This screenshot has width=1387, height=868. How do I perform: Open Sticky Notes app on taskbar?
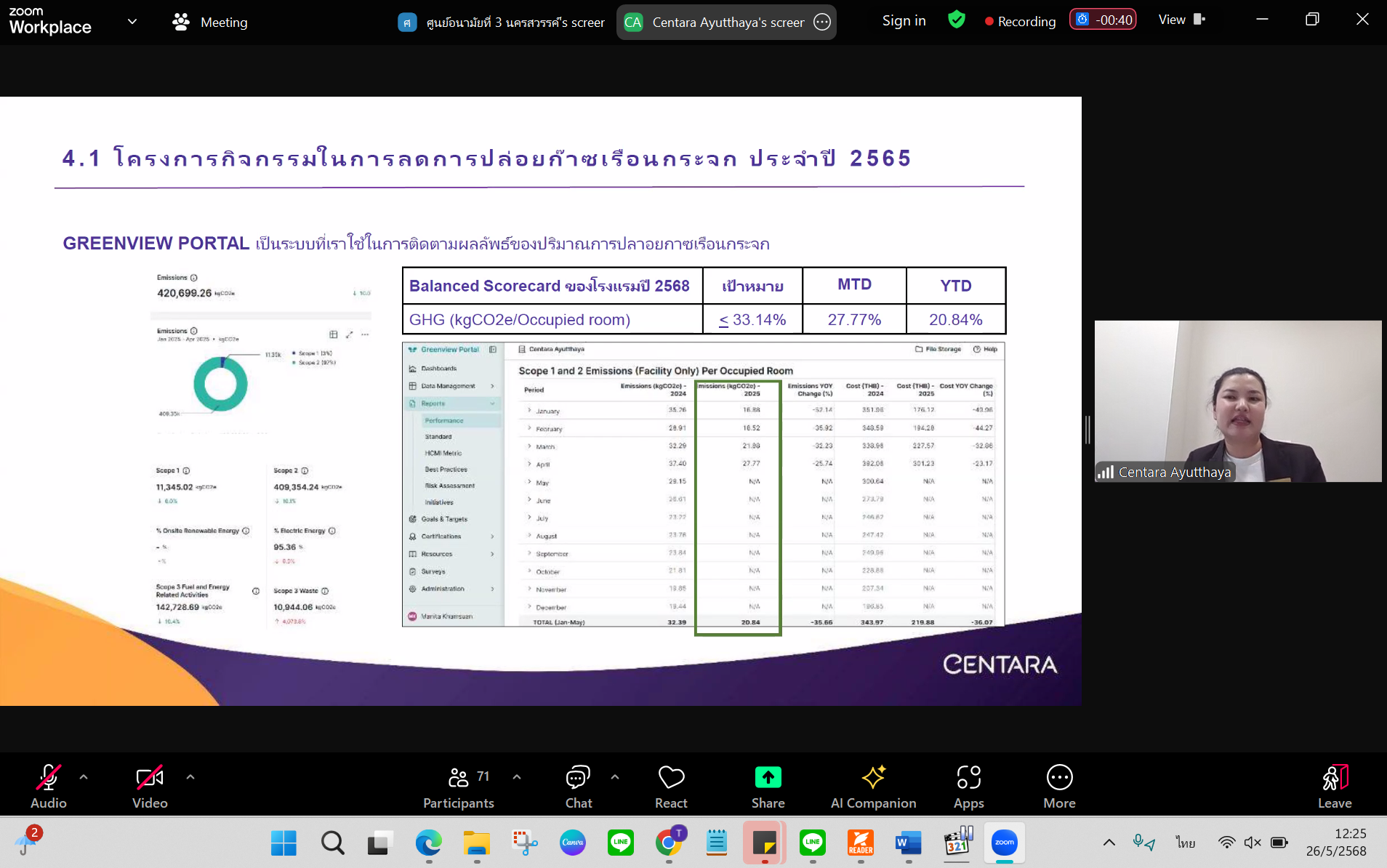tap(765, 843)
